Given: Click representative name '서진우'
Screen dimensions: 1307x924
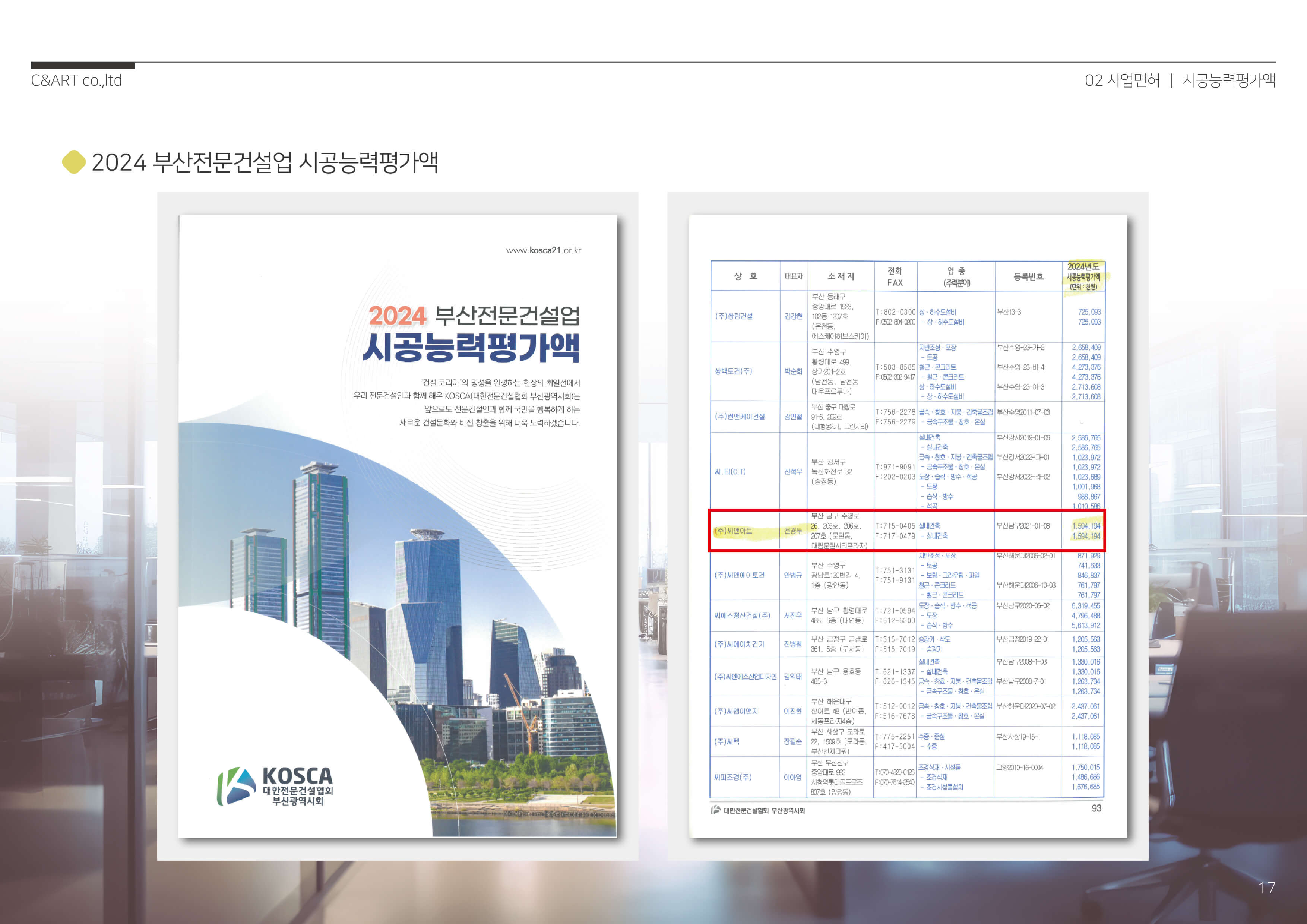Looking at the screenshot, I should pyautogui.click(x=794, y=616).
